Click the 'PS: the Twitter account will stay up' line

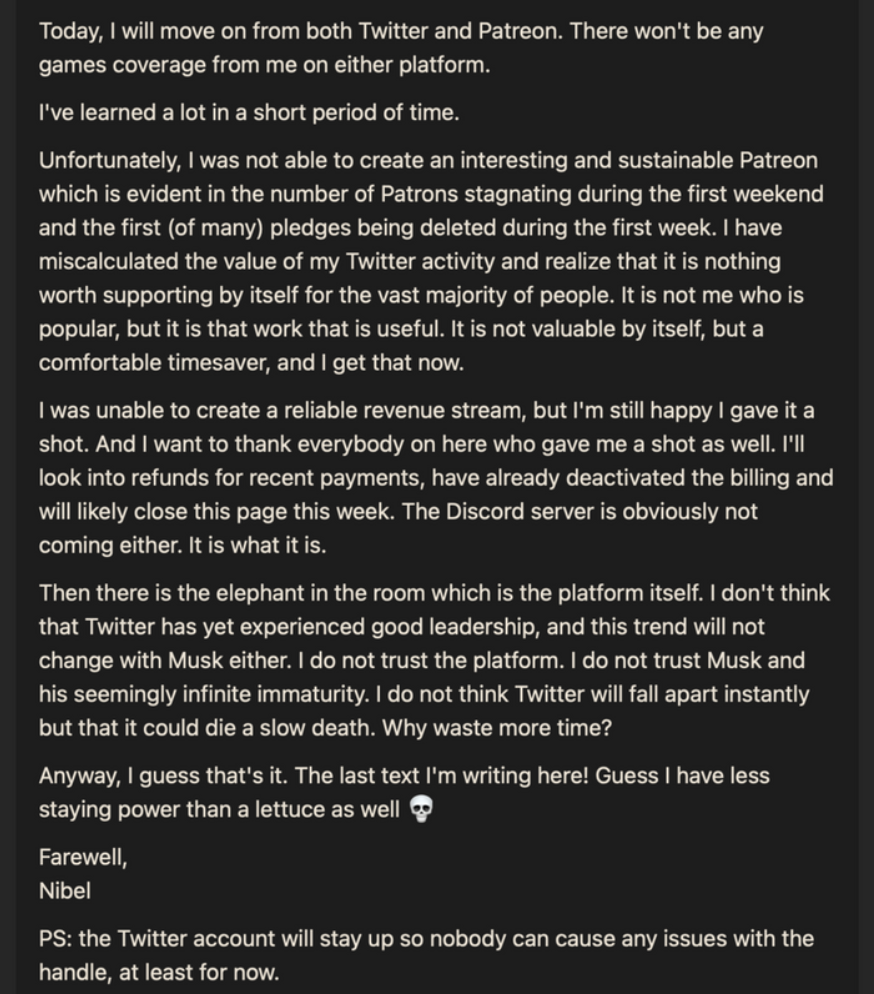[426, 939]
